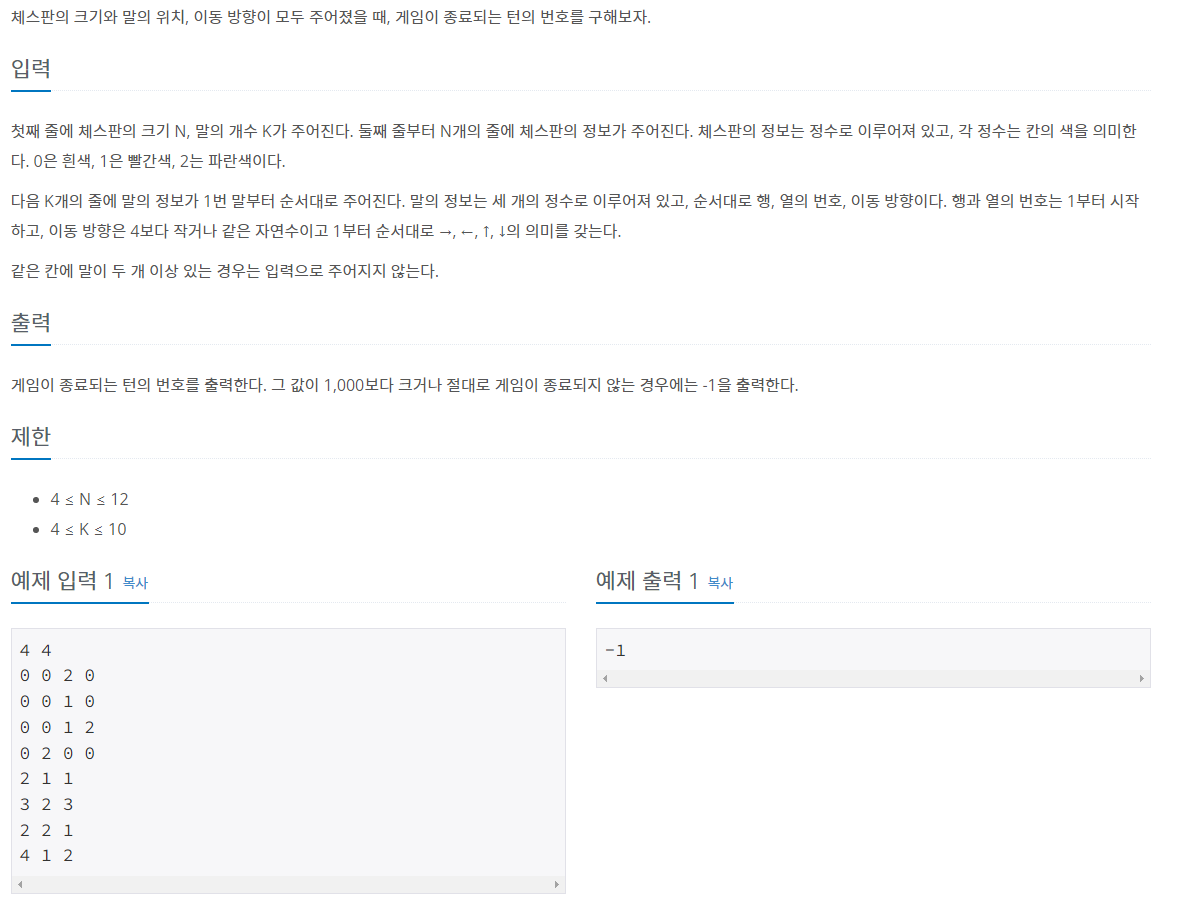The width and height of the screenshot is (1189, 903).
Task: Click the 4 ≤ N ≤ 12 constraint bullet
Action: click(x=89, y=499)
